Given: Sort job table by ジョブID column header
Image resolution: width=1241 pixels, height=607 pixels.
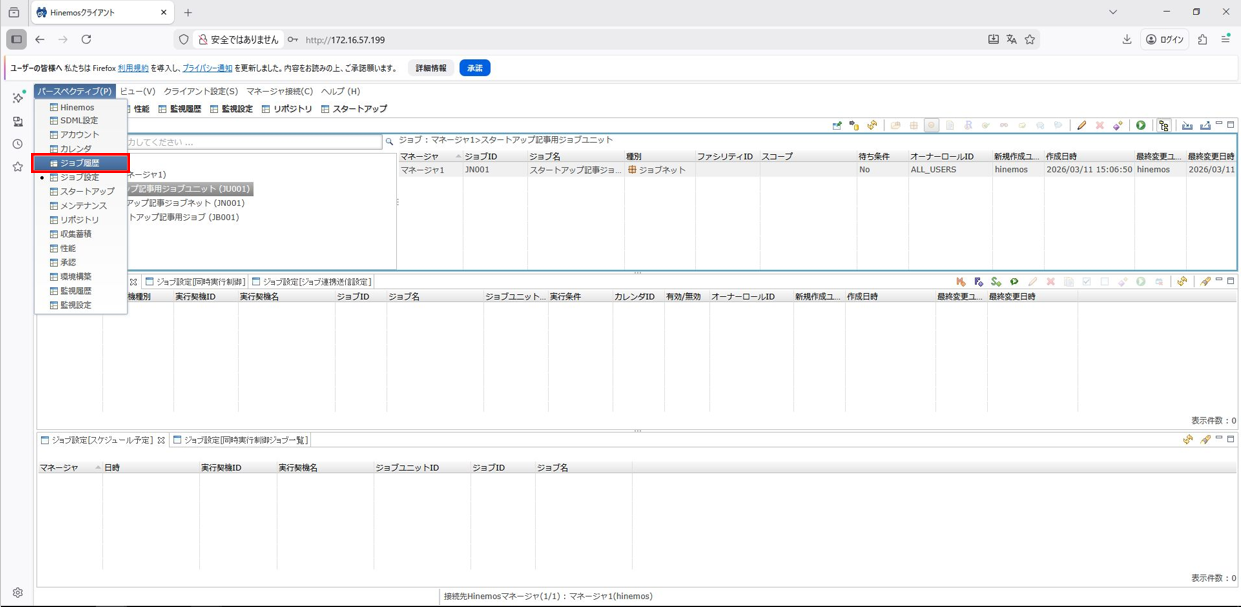Looking at the screenshot, I should tap(481, 157).
